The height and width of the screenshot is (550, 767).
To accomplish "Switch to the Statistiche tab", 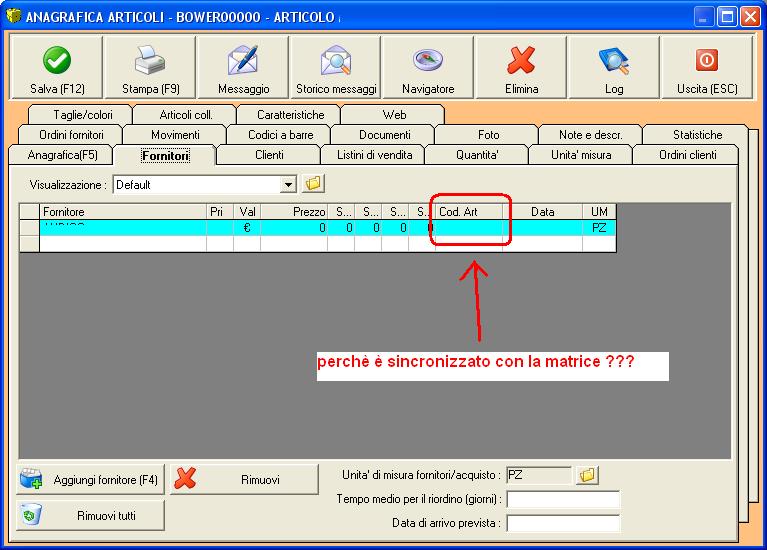I will click(697, 135).
